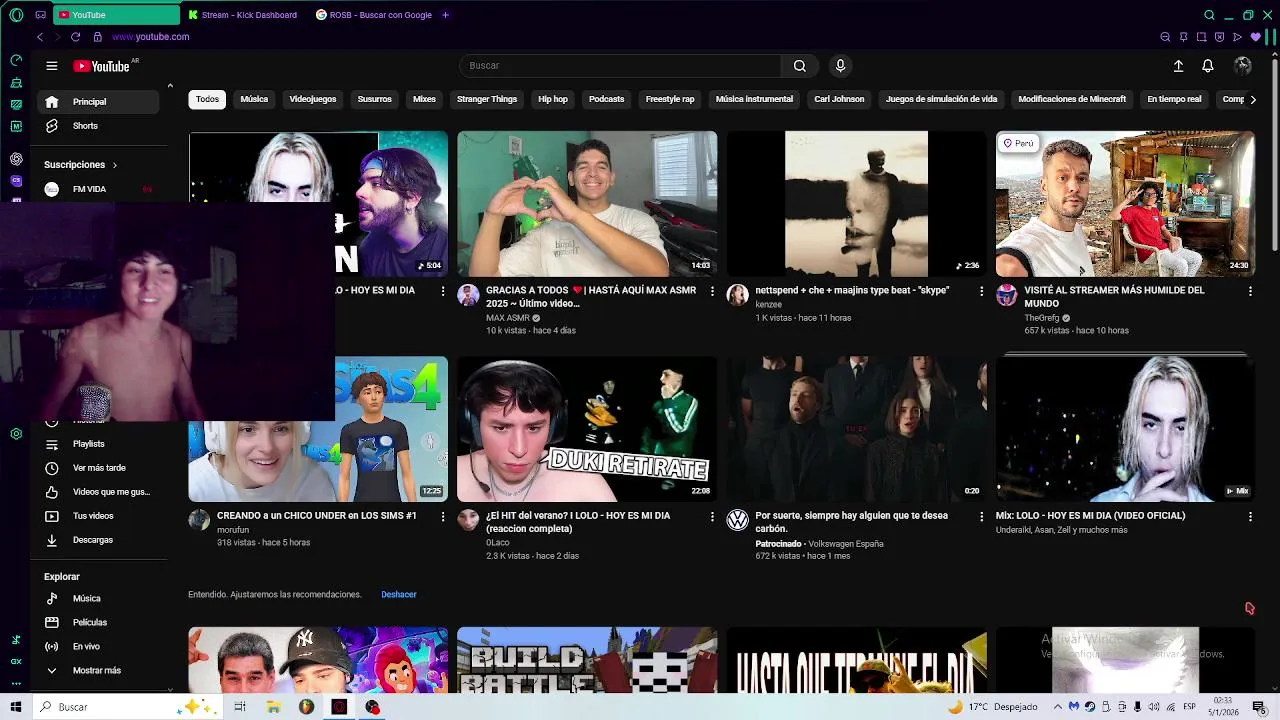Open the three dots at the sidebar bottom
1280x720 pixels.
click(16, 684)
